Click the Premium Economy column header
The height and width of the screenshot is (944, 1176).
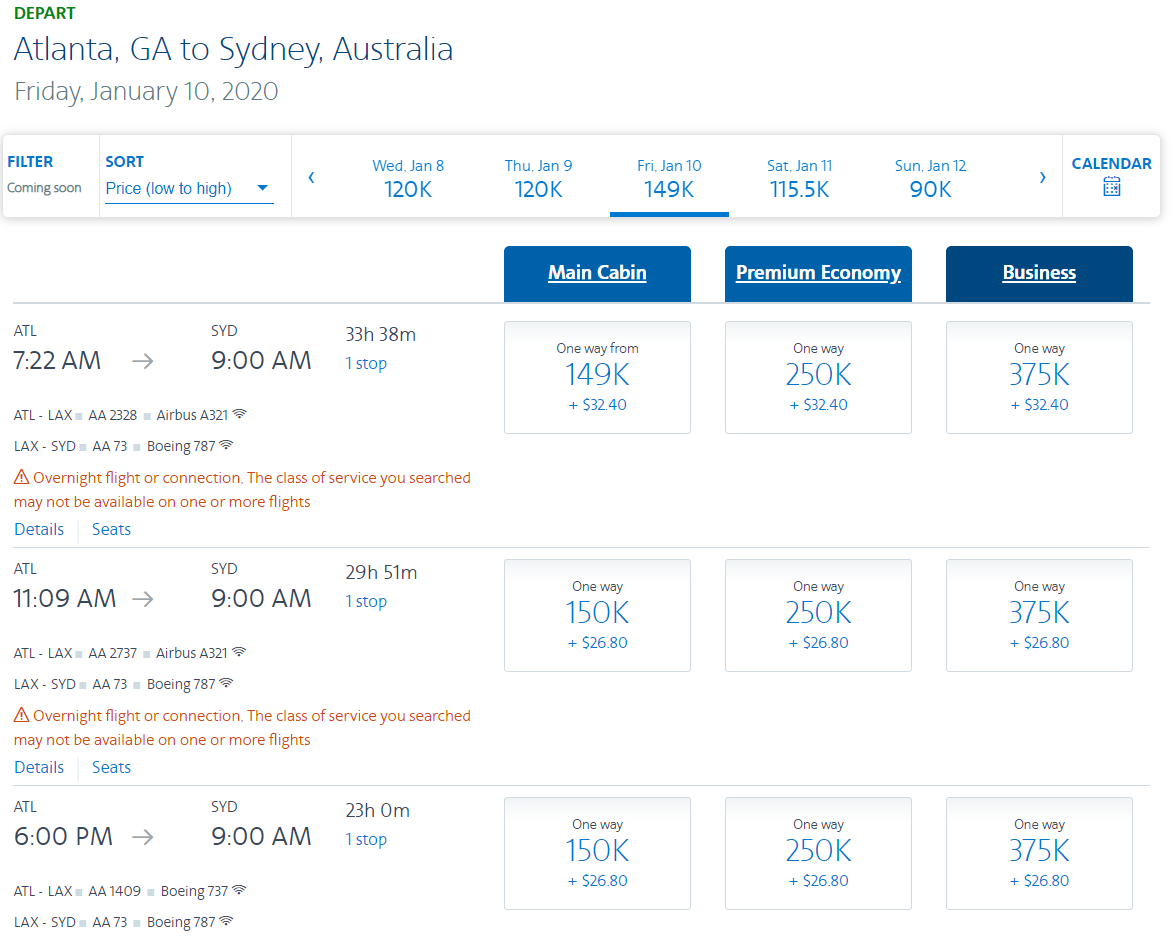point(818,273)
